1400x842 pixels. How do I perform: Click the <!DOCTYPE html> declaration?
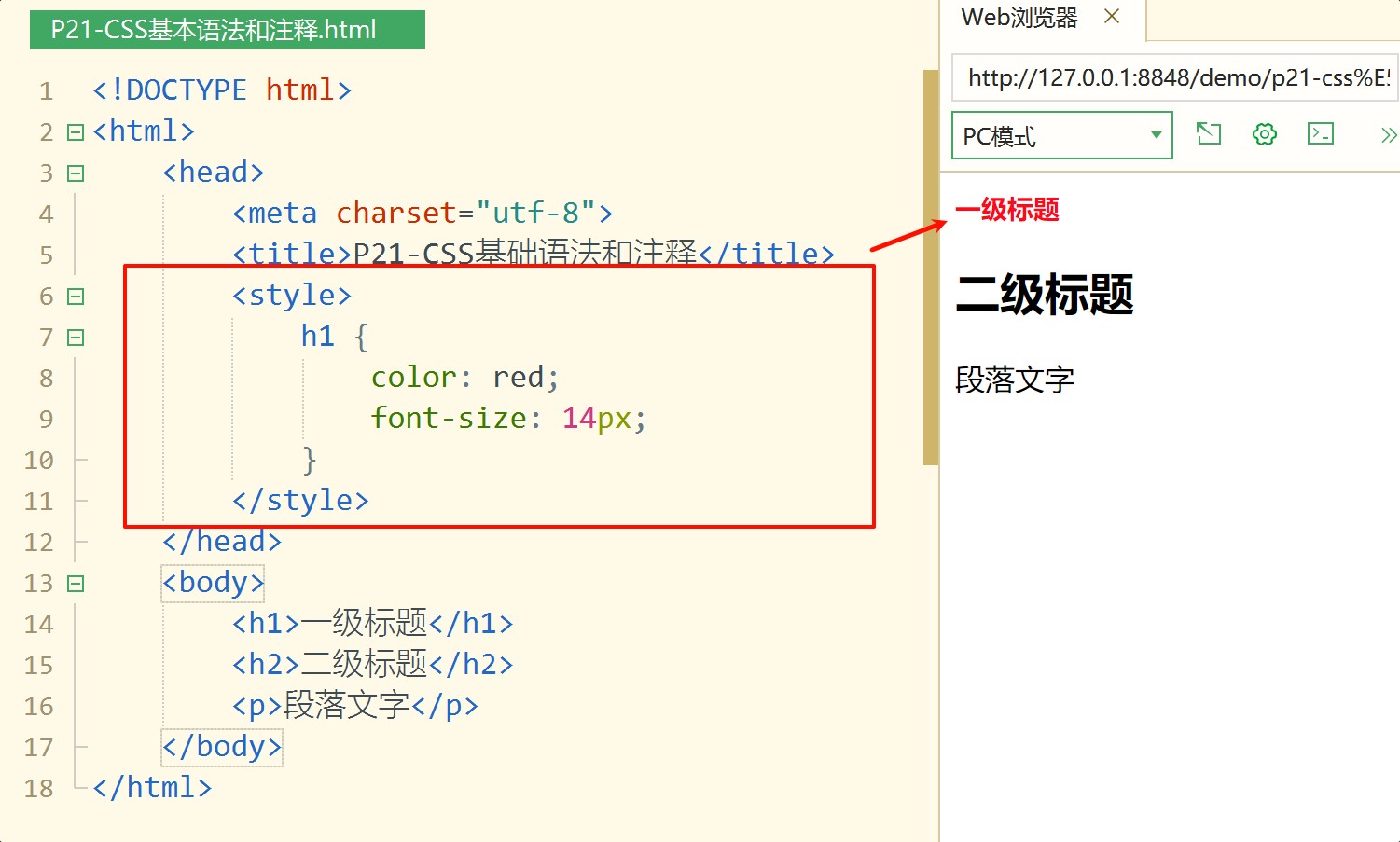click(222, 90)
